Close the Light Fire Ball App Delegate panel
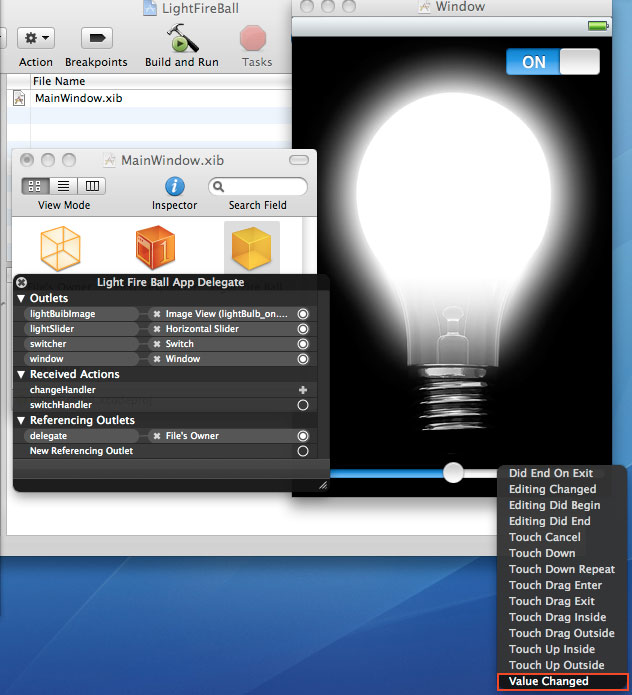Viewport: 632px width, 695px height. [x=21, y=282]
